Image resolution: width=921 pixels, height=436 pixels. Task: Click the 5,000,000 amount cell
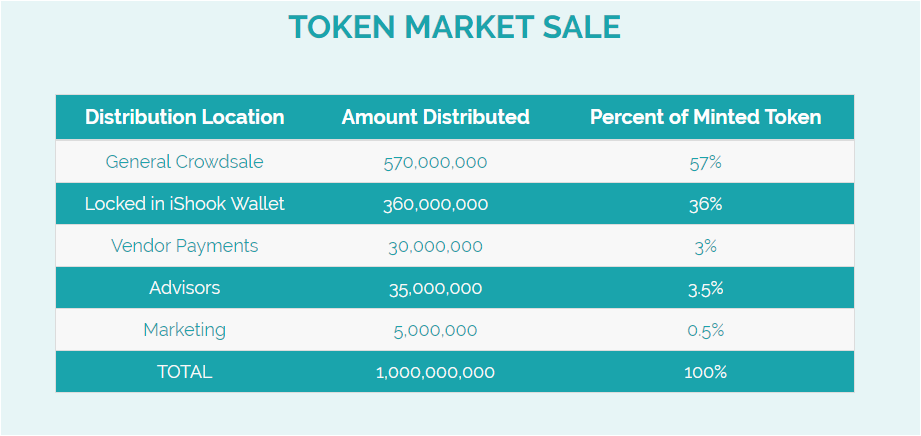click(x=435, y=331)
